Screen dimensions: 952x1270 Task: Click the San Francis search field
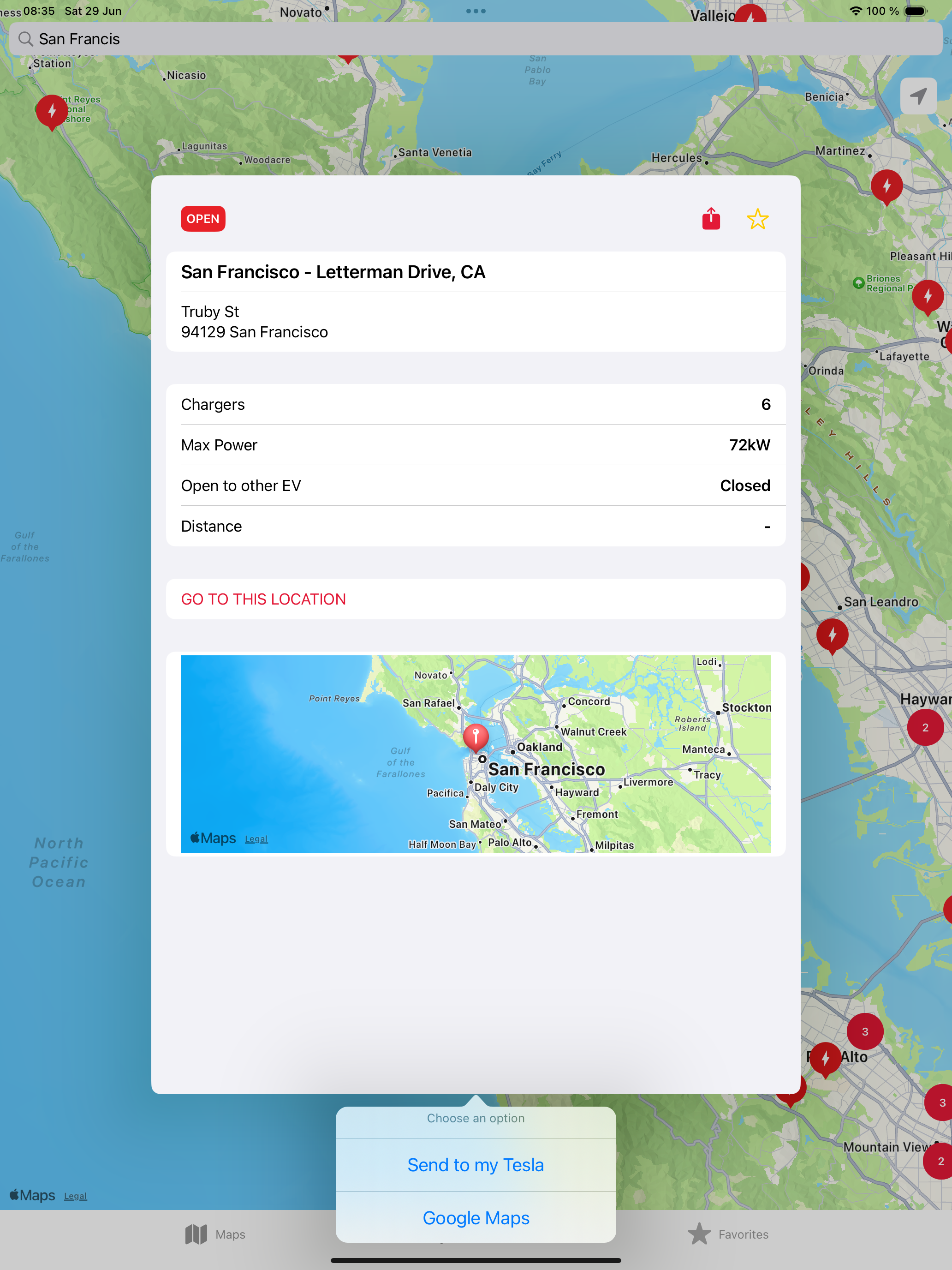click(x=476, y=39)
